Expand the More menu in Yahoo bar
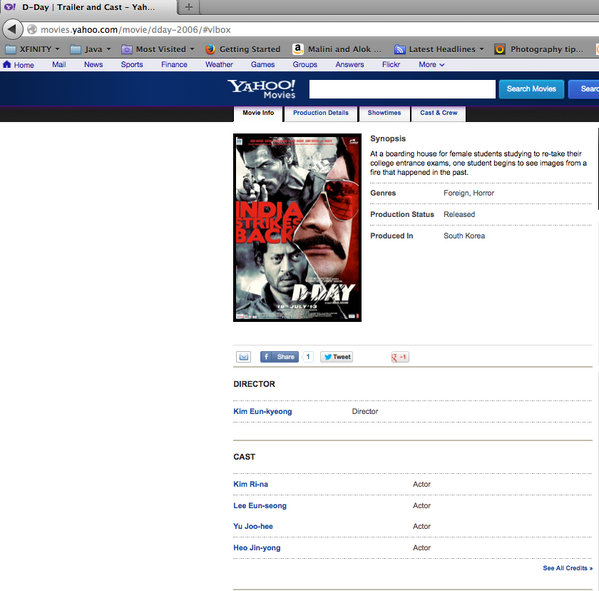The image size is (599, 591). coord(431,65)
